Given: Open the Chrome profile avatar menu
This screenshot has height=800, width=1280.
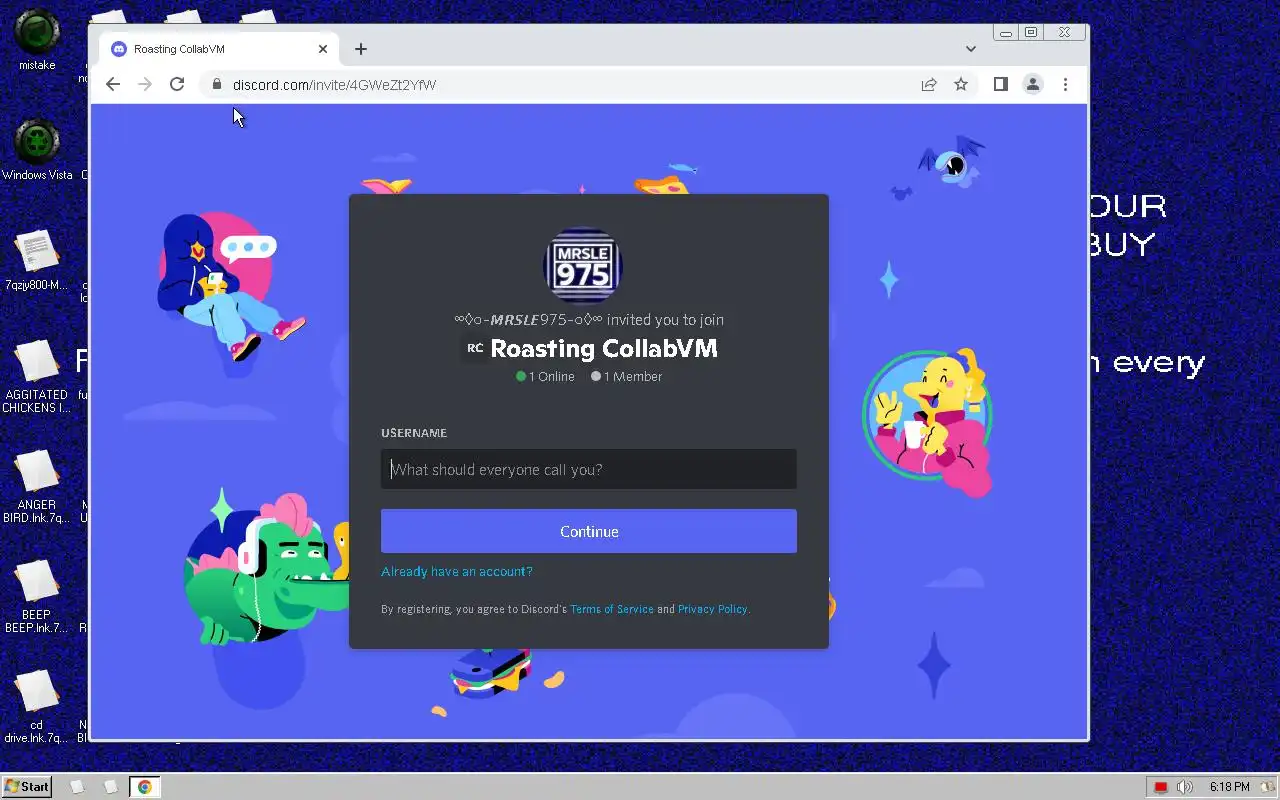Looking at the screenshot, I should 1033,85.
